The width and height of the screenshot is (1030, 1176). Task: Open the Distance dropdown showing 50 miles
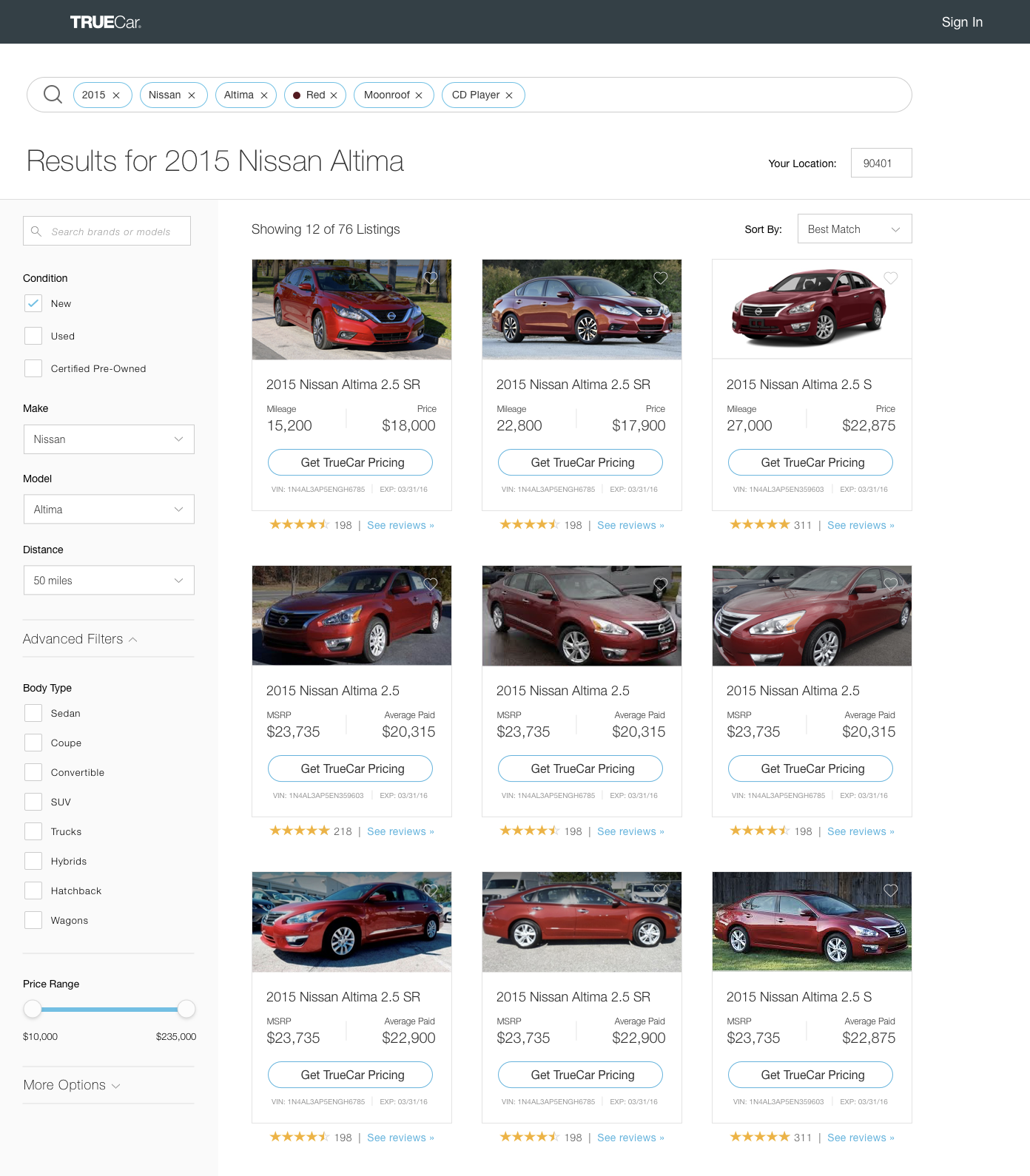tap(109, 580)
